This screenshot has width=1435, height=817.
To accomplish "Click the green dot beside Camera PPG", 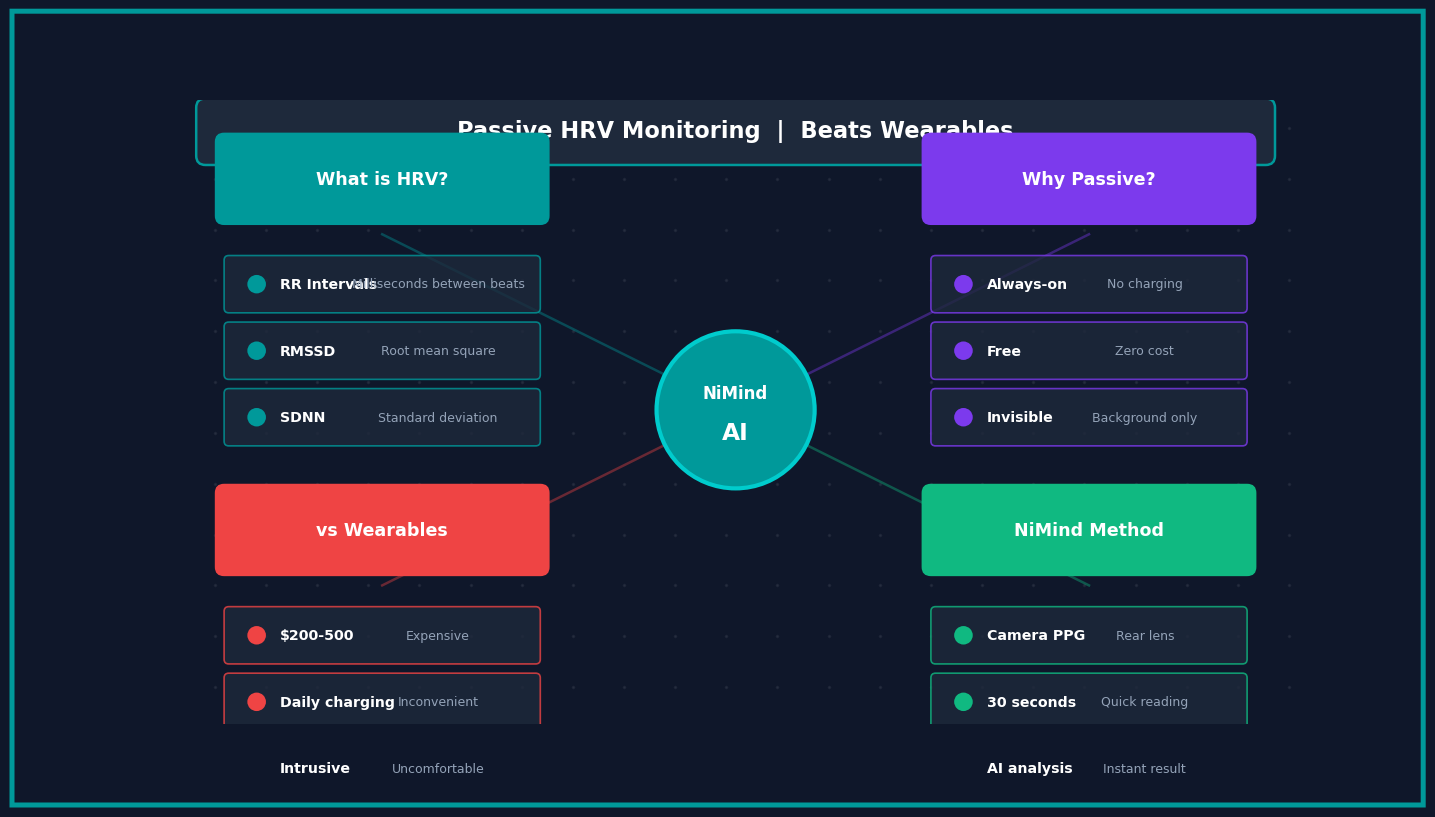I will [963, 635].
